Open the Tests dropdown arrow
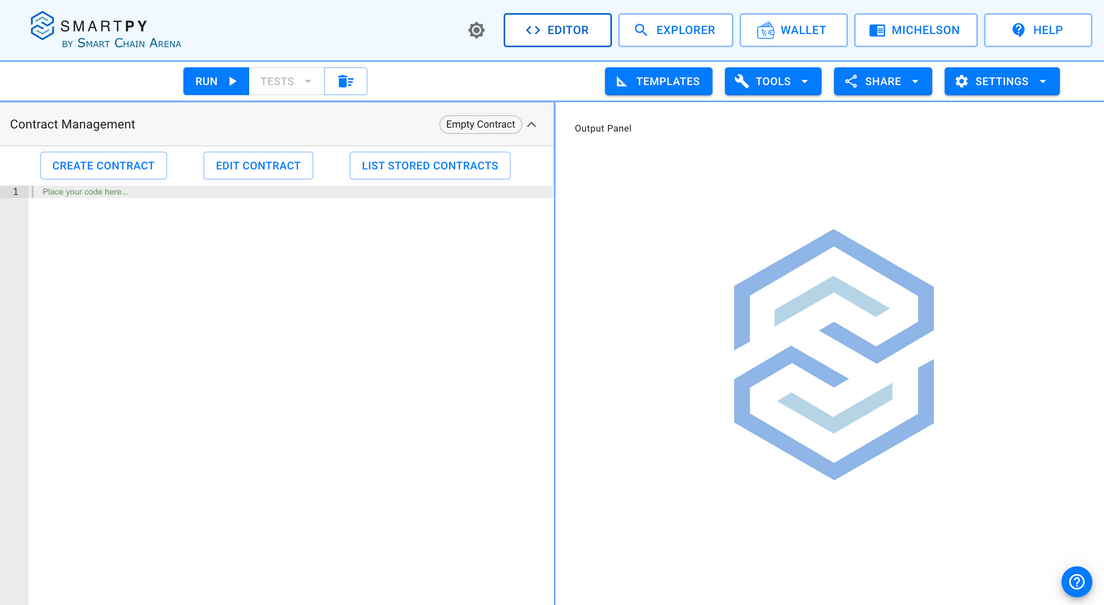Screen dimensions: 1104x605 (307, 81)
